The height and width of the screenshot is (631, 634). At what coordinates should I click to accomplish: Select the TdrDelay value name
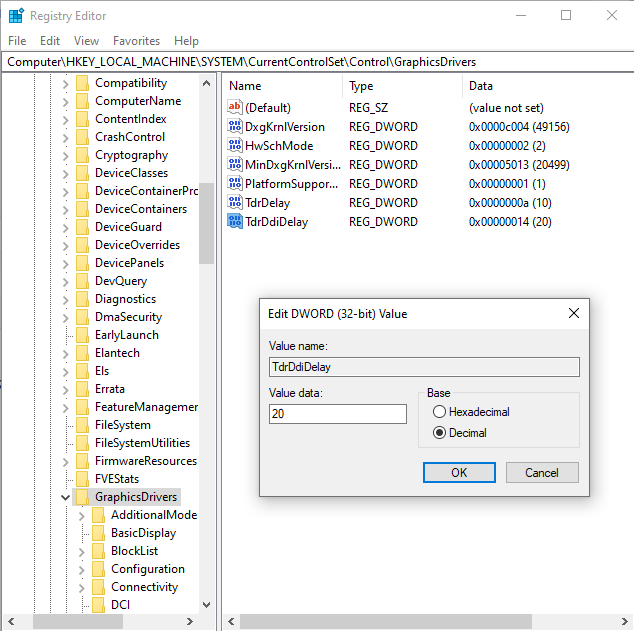coord(267,203)
